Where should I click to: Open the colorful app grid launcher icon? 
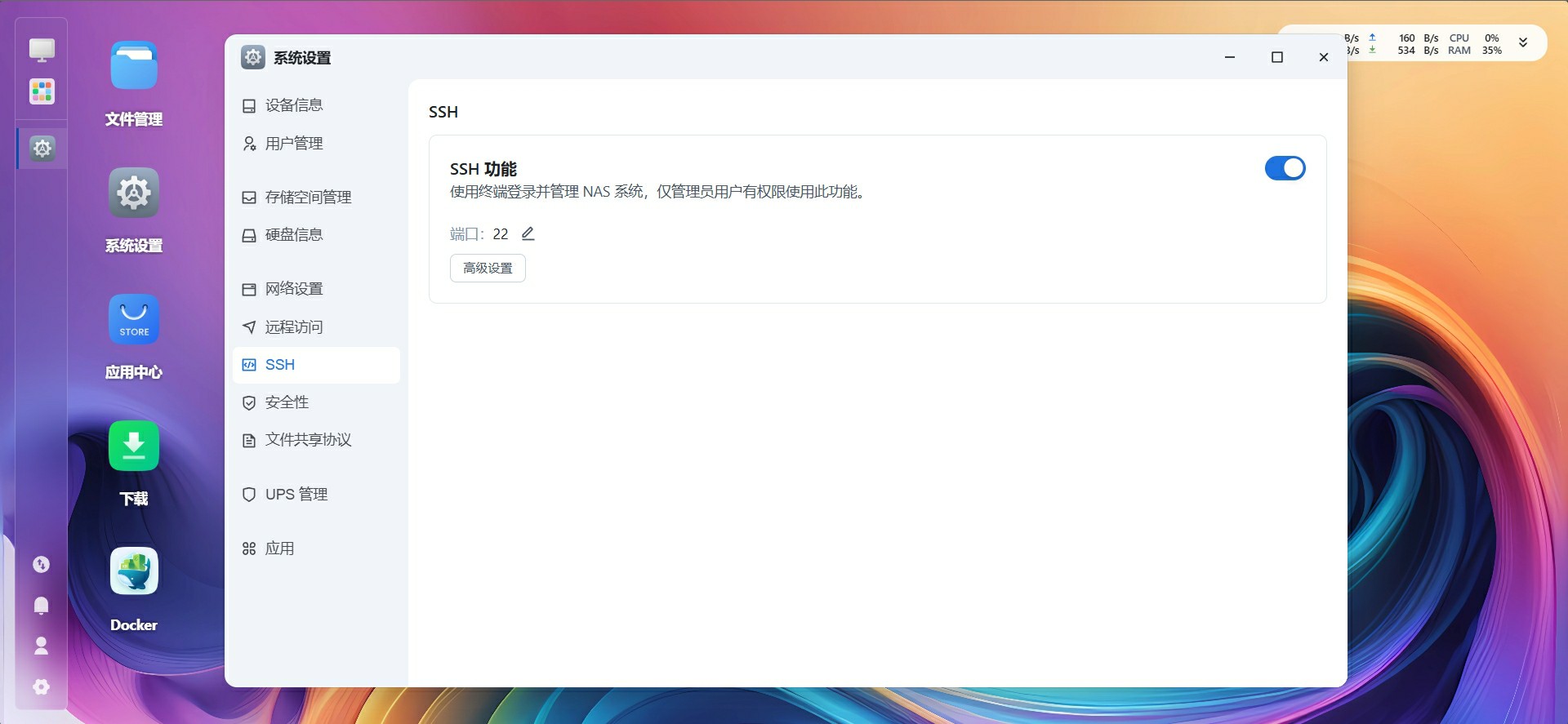42,91
